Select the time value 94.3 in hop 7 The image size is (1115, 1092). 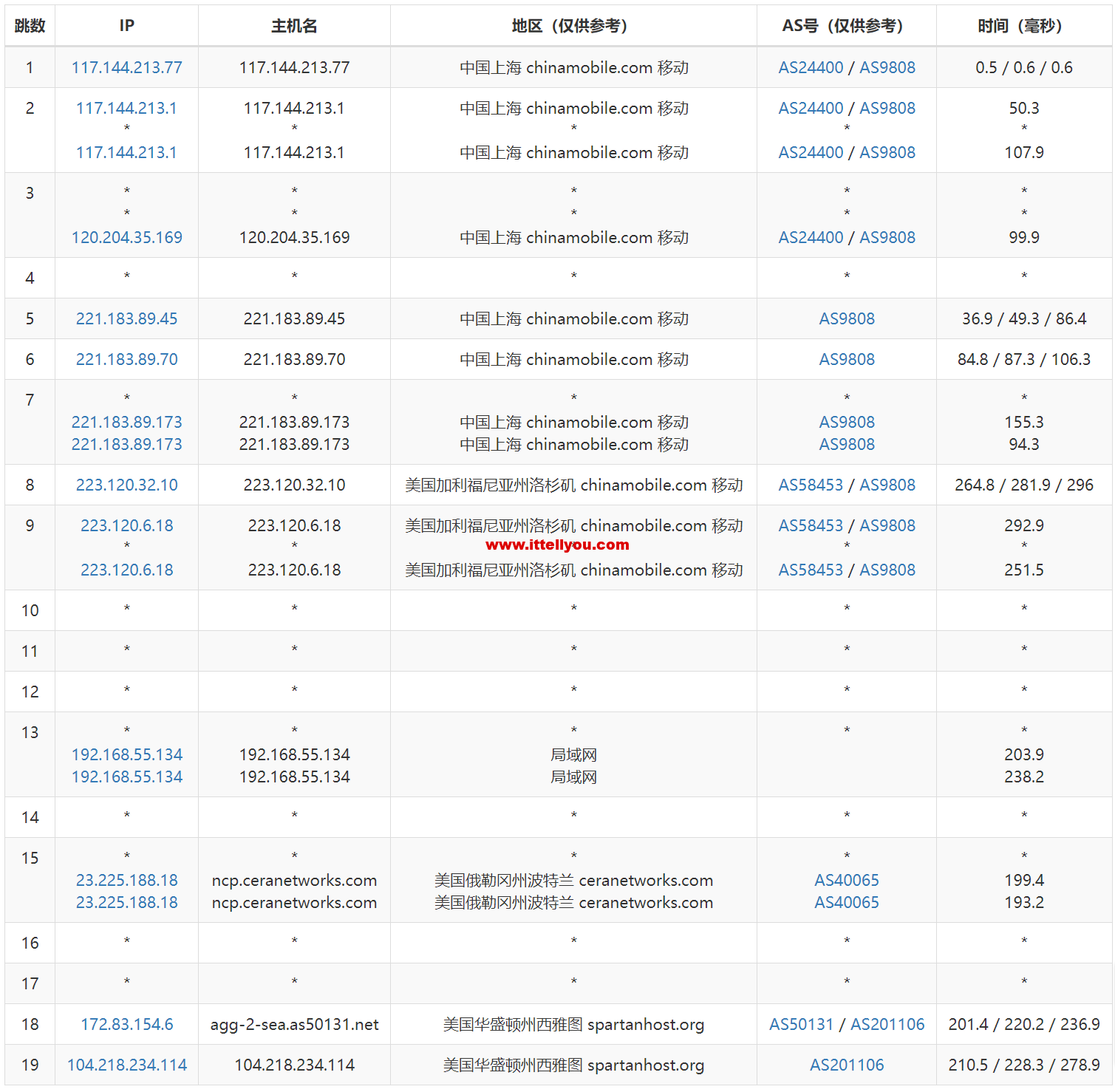1024,444
